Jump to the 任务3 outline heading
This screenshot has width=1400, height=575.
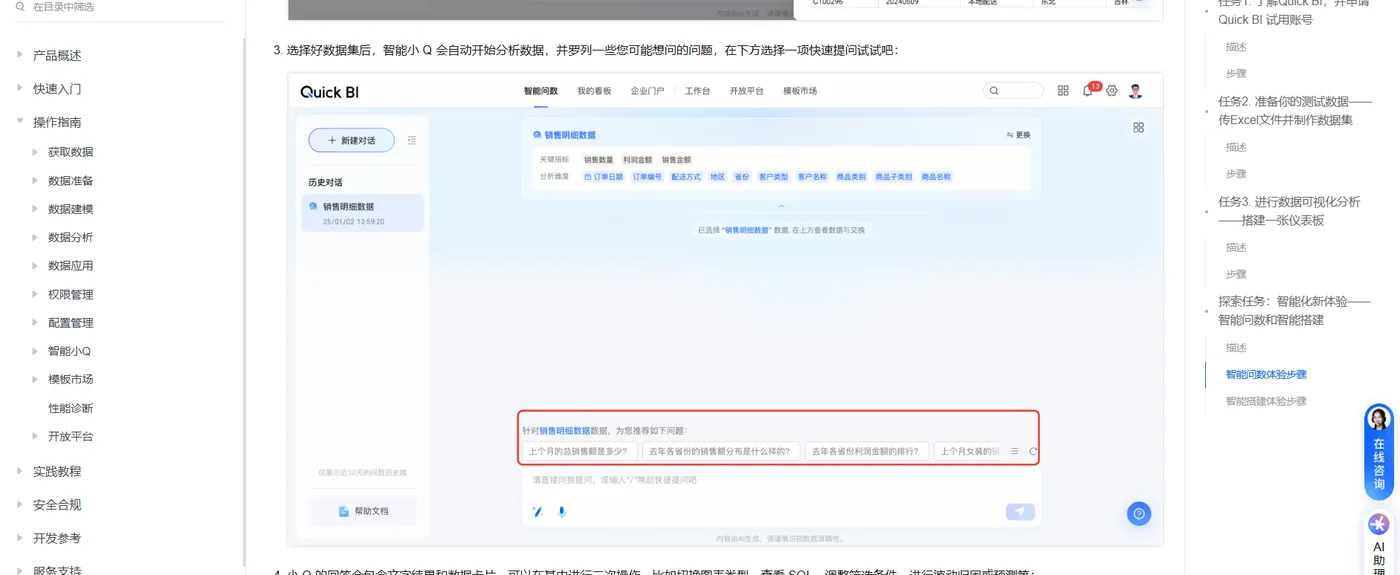pyautogui.click(x=1289, y=211)
